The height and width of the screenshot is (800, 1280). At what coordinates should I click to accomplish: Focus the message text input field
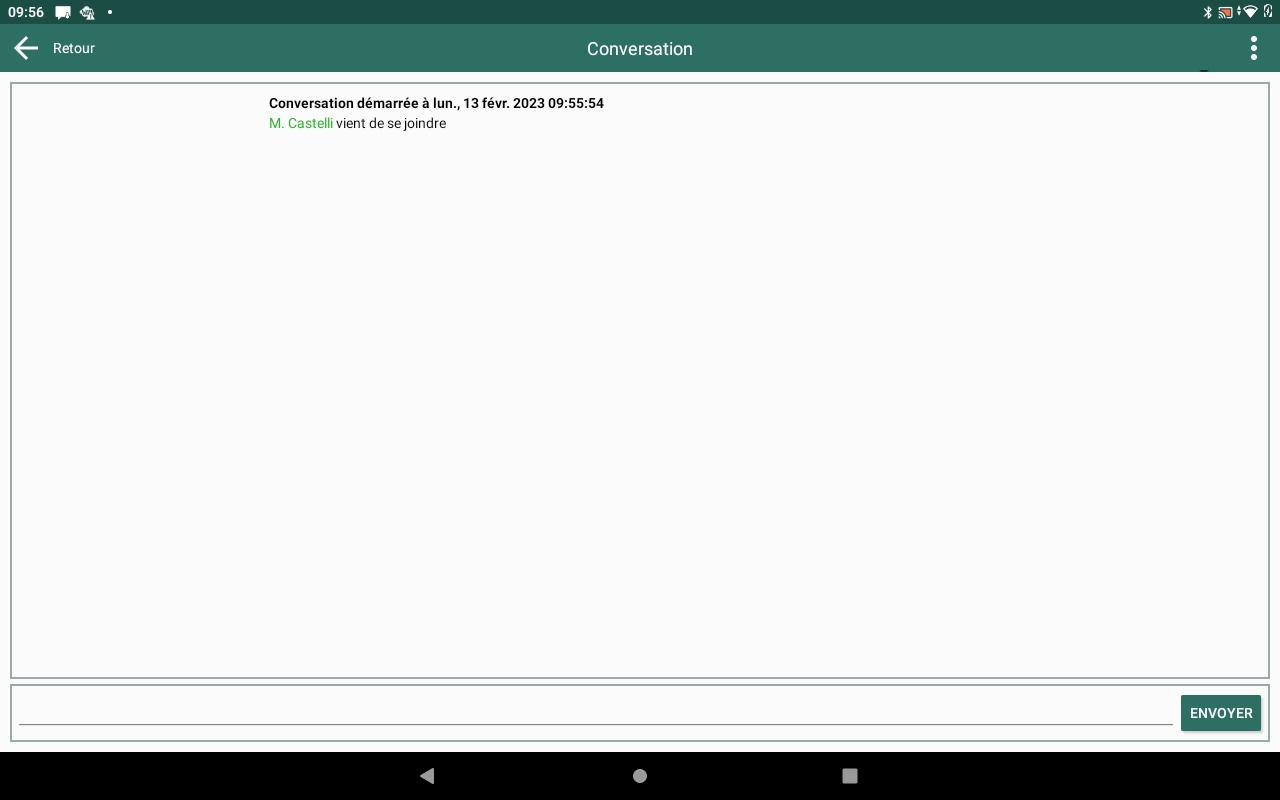[x=596, y=712]
